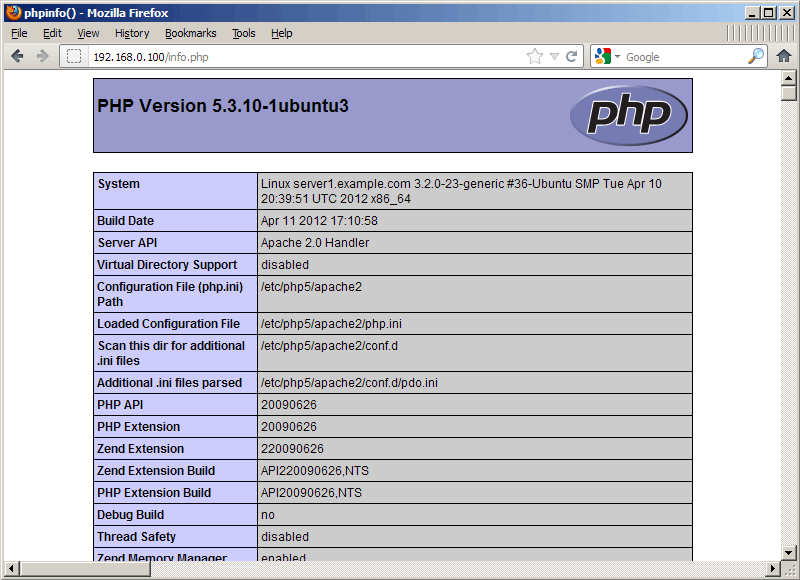Click the 'Apr 11 2012 17:10:58' value
800x580 pixels.
[x=319, y=221]
